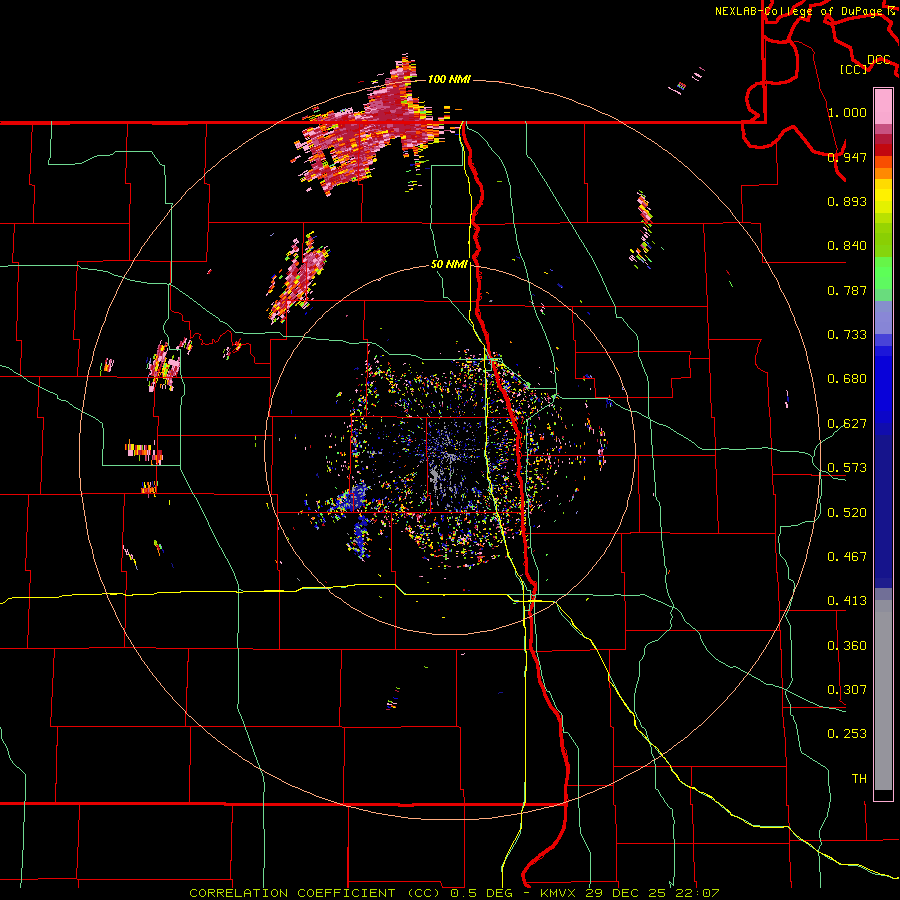Select the 0.840 scale value

click(x=847, y=246)
